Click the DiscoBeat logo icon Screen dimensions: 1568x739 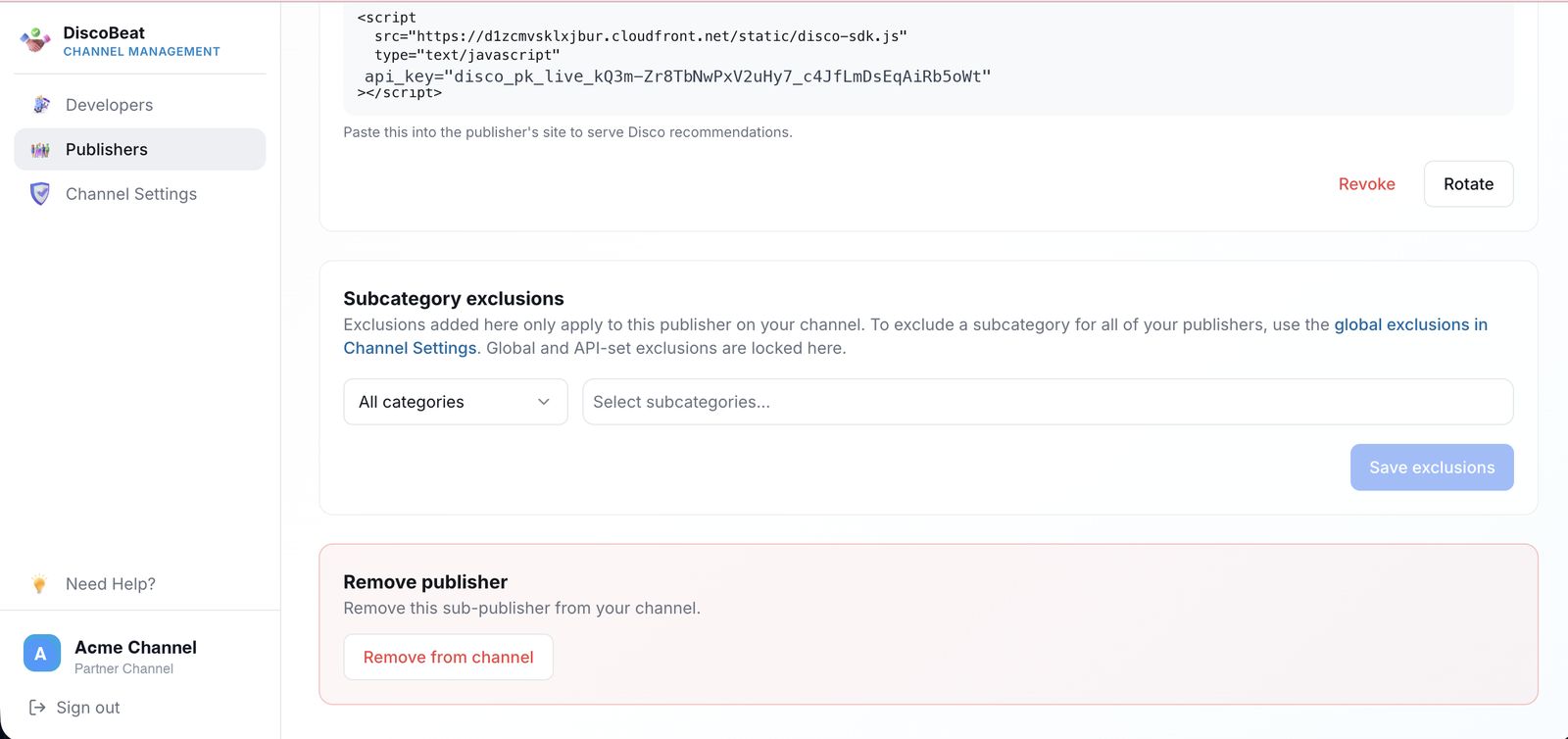pos(35,40)
